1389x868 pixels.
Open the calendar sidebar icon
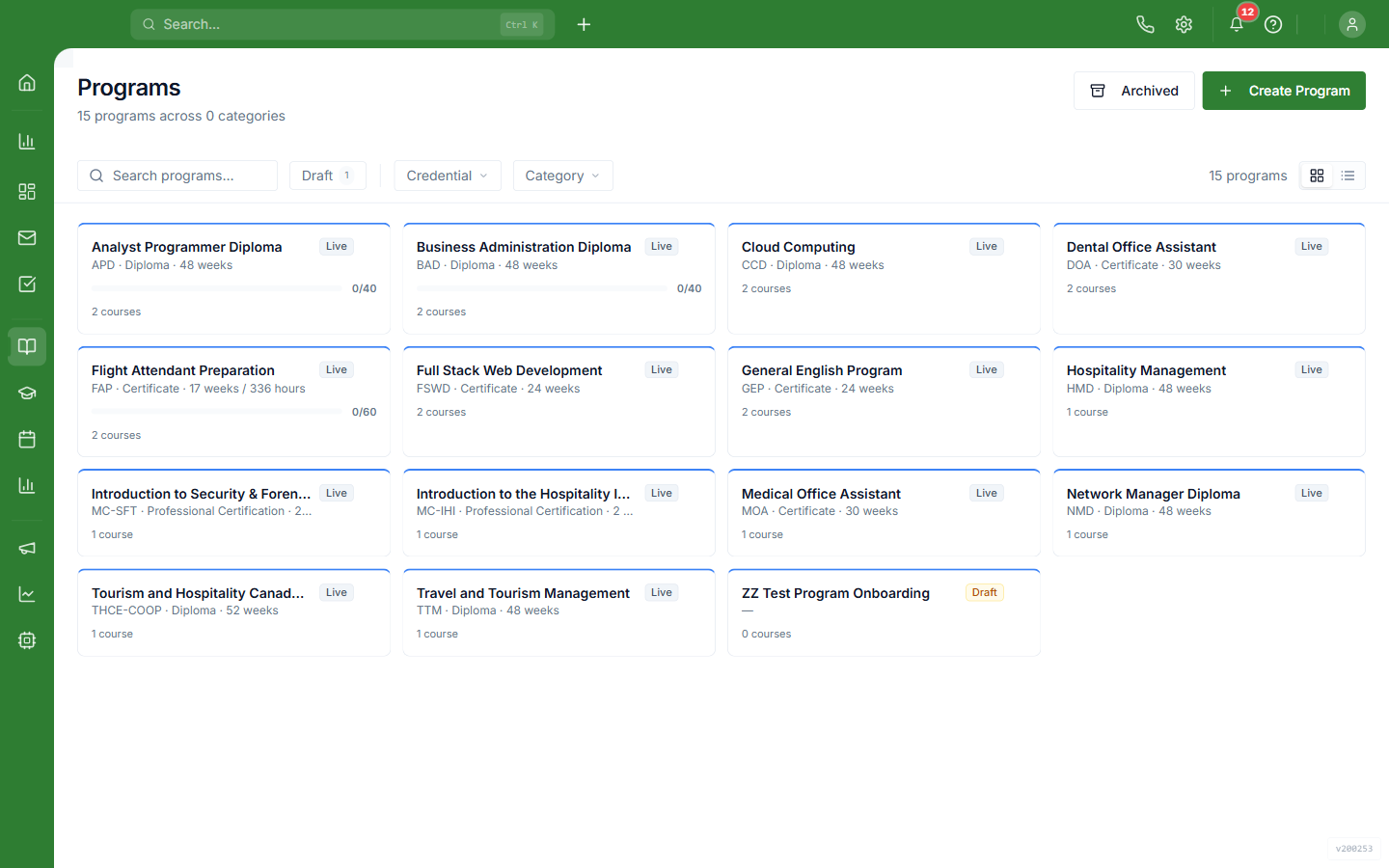(27, 440)
